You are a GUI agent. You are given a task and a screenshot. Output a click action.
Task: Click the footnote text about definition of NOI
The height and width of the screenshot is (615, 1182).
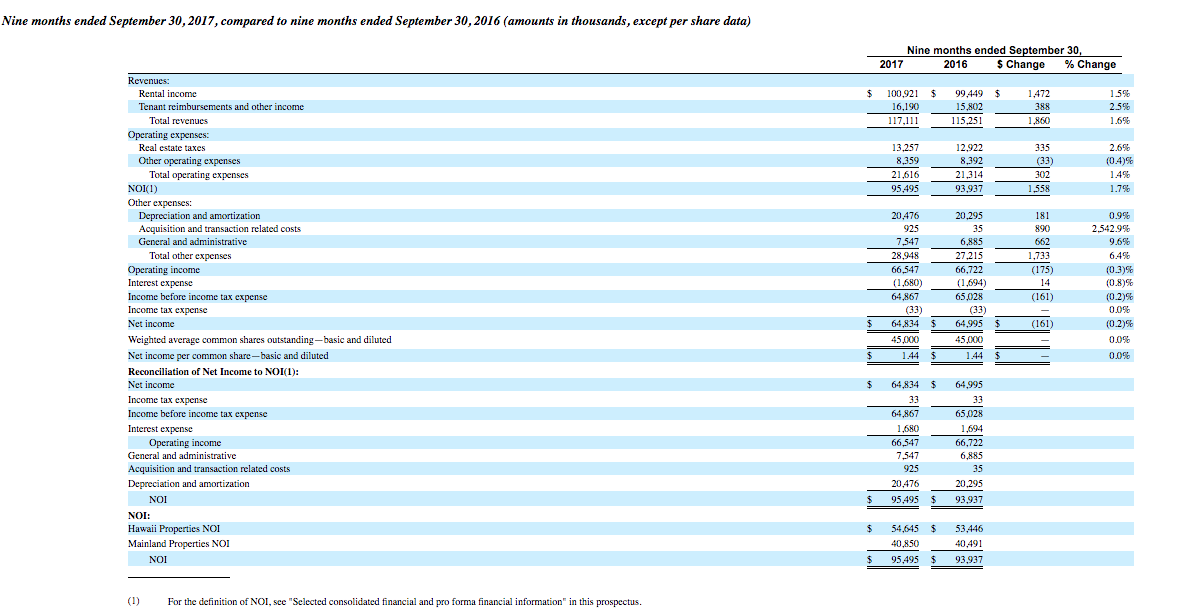coord(404,601)
